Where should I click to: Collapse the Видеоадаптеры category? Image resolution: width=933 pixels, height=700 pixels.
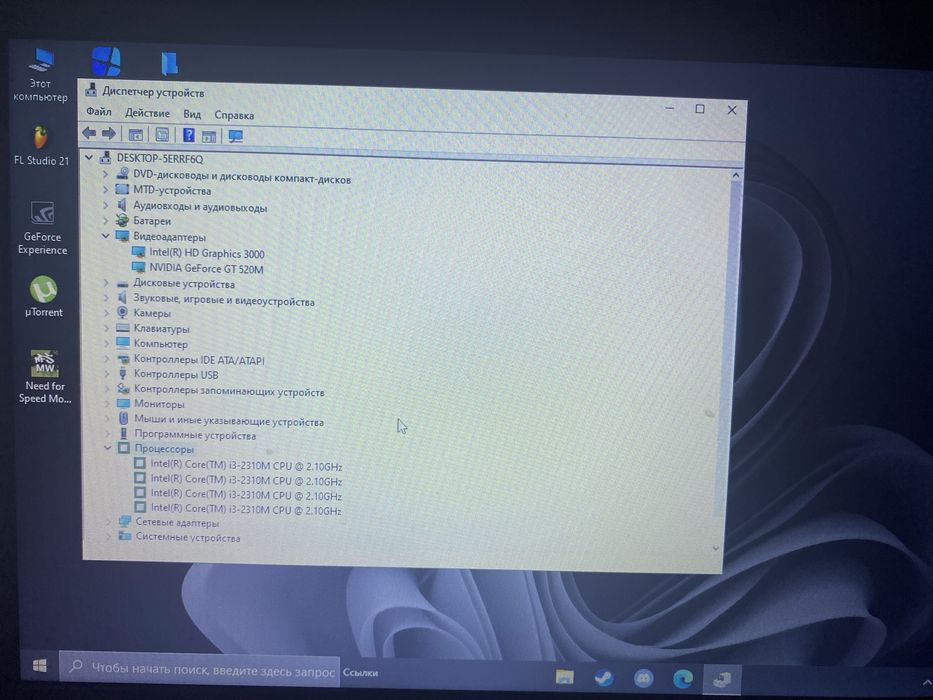105,236
